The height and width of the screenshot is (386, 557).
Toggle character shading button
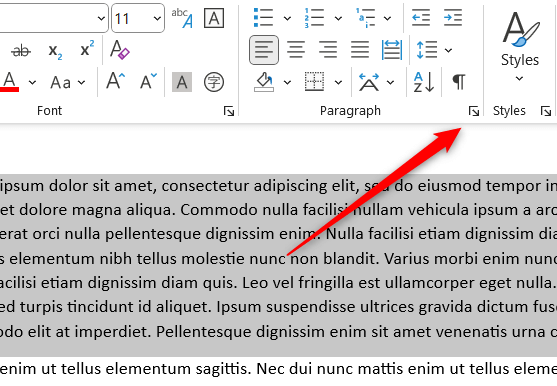[182, 82]
